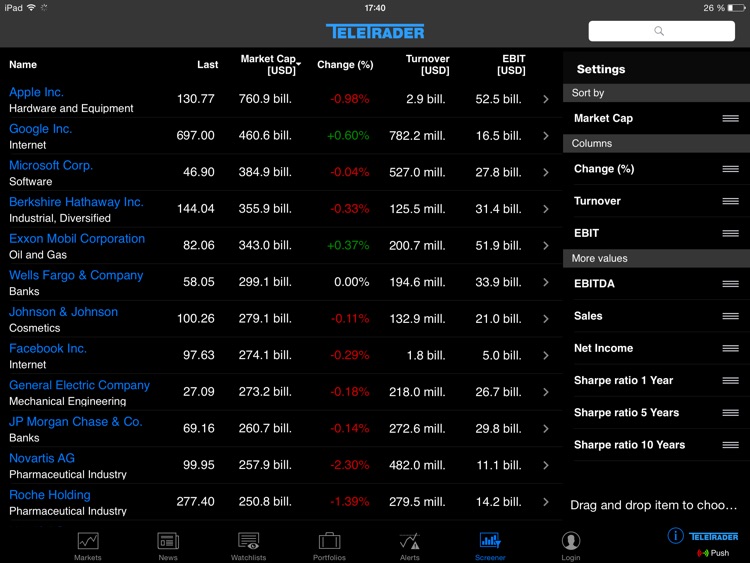750x563 pixels.
Task: Sort by the Turnover [USD] column header
Action: coord(428,65)
